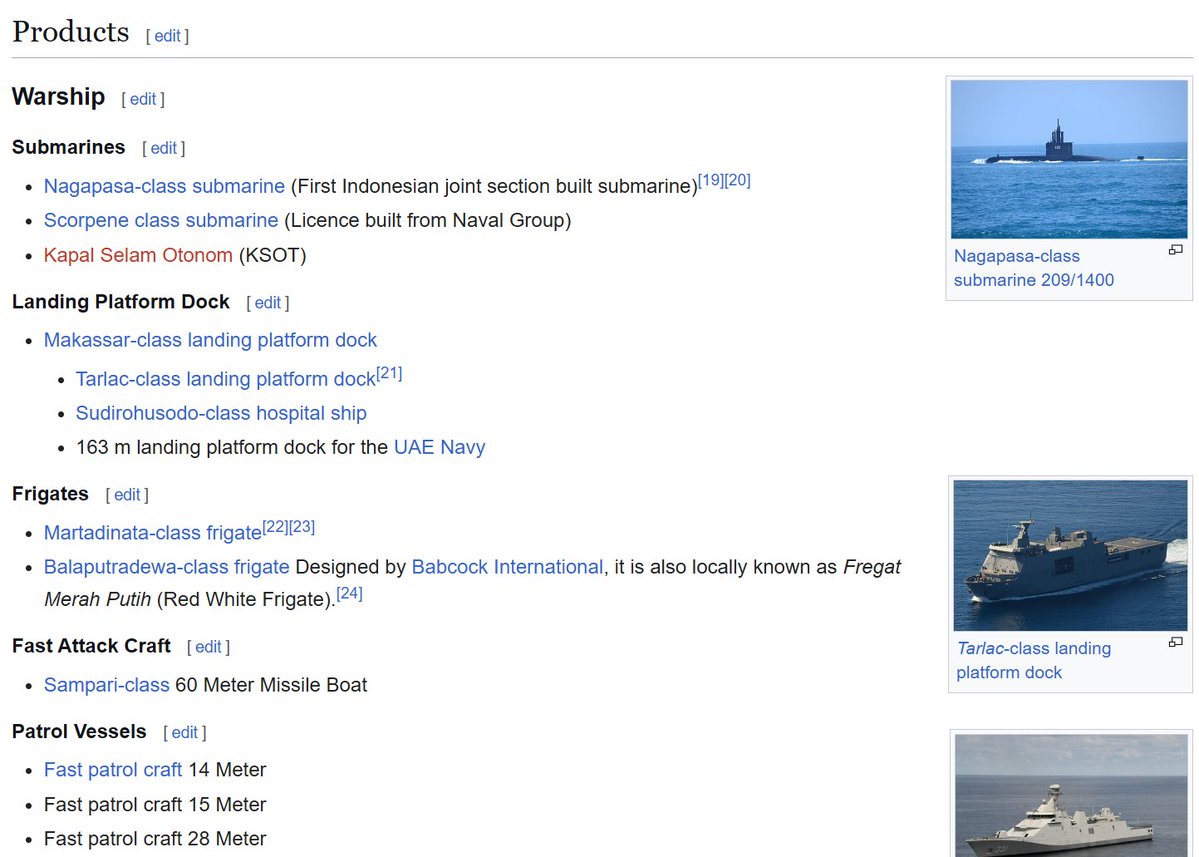Jump to citation 24
The image size is (1199, 857).
click(x=349, y=593)
